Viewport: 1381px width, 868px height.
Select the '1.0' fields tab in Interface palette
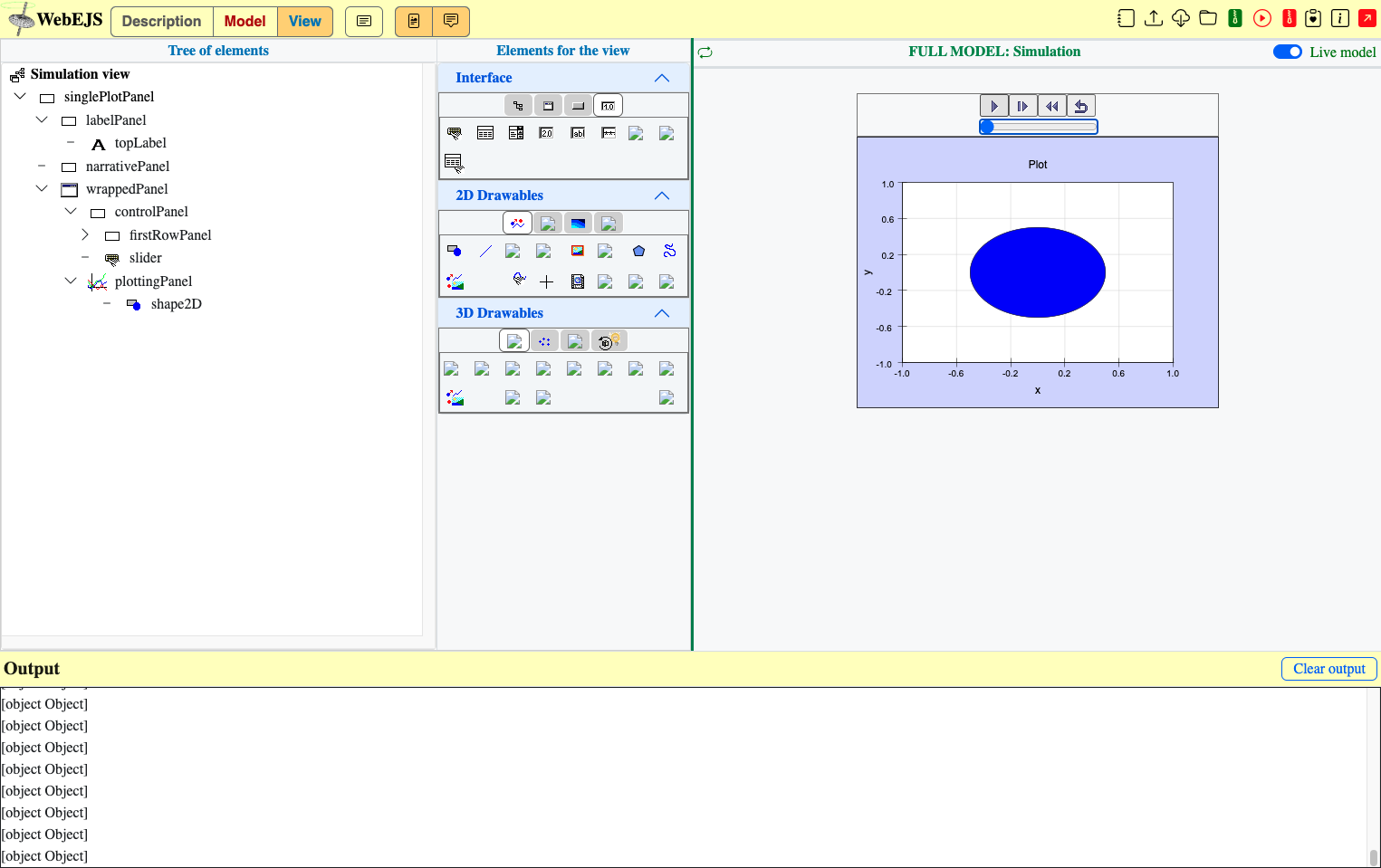[x=609, y=106]
